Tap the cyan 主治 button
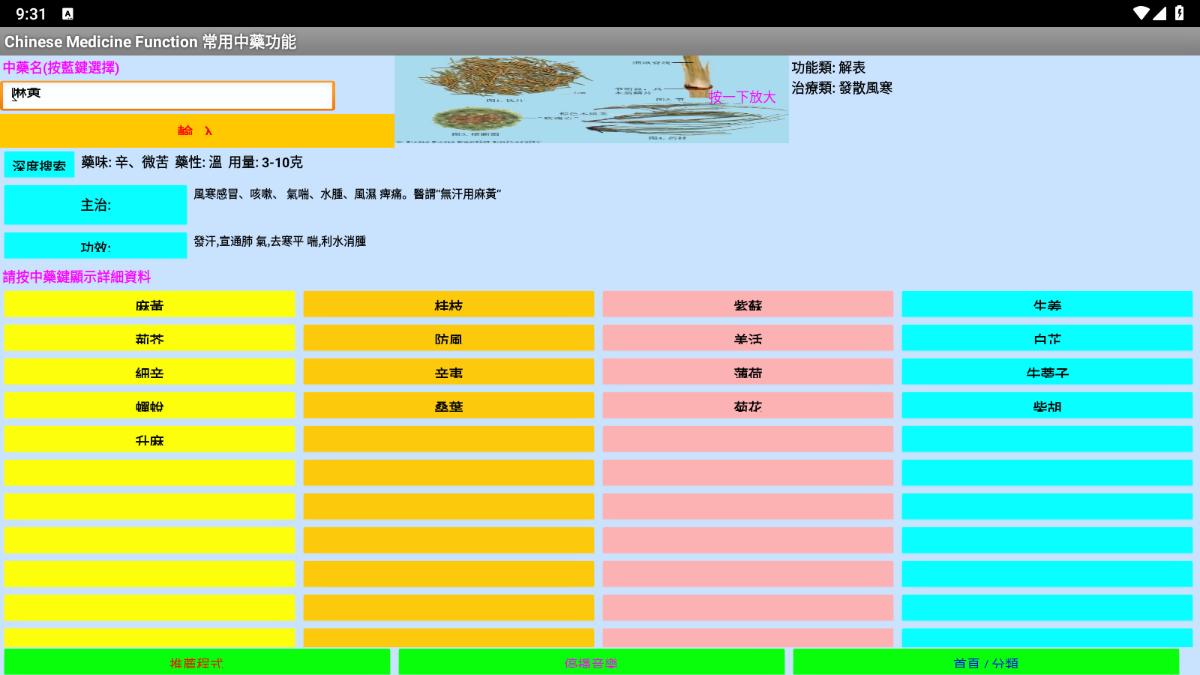1200x675 pixels. click(x=95, y=205)
